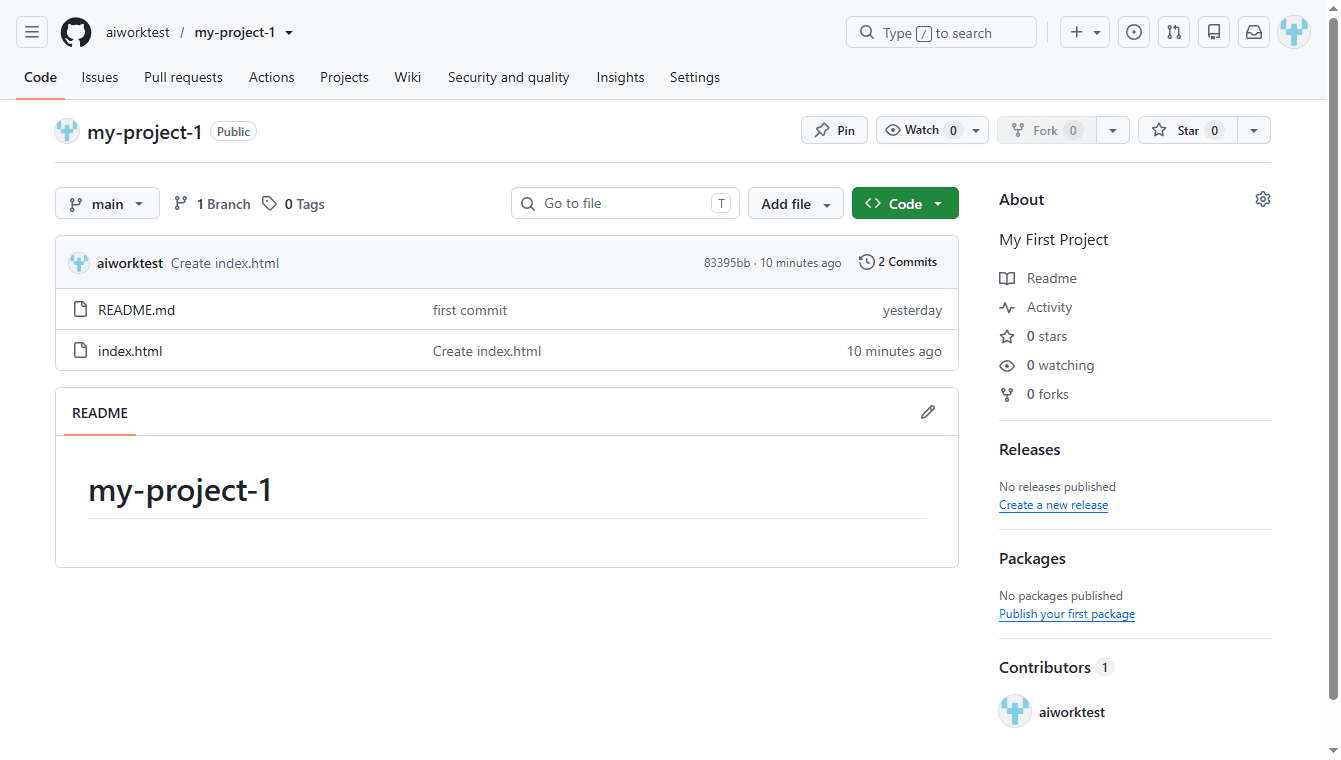The width and height of the screenshot is (1341, 760).
Task: Open the Actions tab
Action: tap(272, 77)
